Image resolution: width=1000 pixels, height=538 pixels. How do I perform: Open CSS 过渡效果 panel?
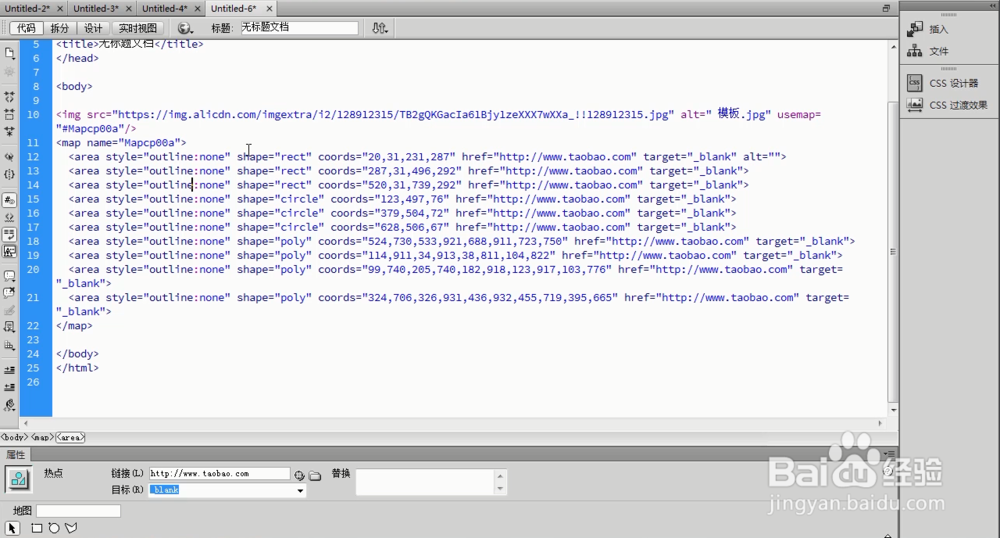(x=947, y=105)
